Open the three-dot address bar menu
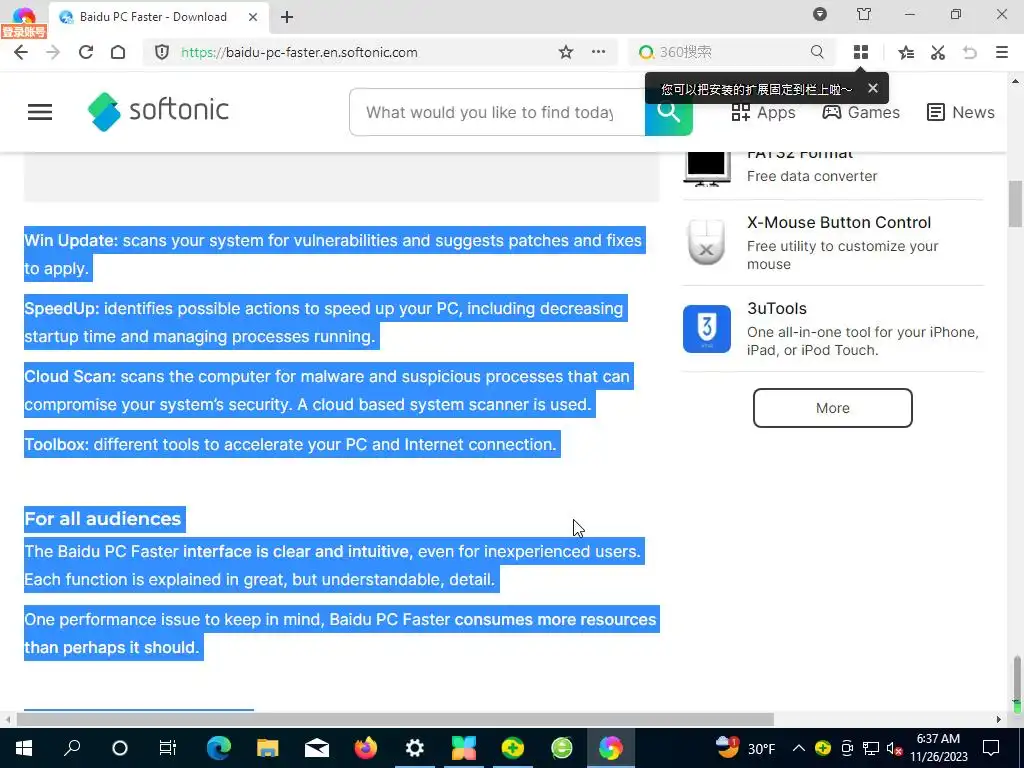The width and height of the screenshot is (1024, 768). (x=598, y=52)
